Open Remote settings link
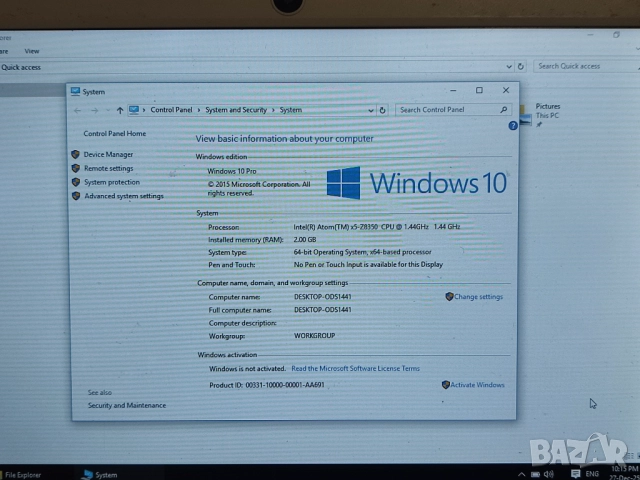This screenshot has height=480, width=640. tap(108, 168)
